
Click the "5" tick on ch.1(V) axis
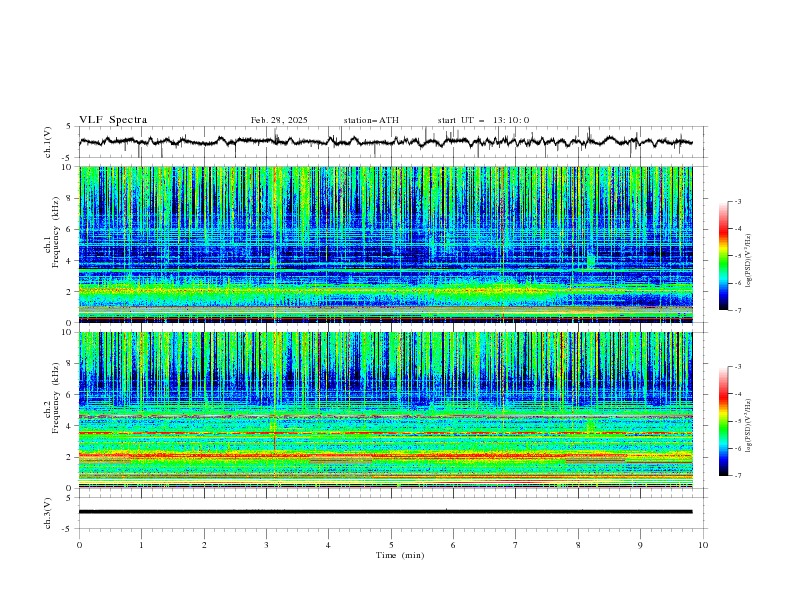[70, 127]
